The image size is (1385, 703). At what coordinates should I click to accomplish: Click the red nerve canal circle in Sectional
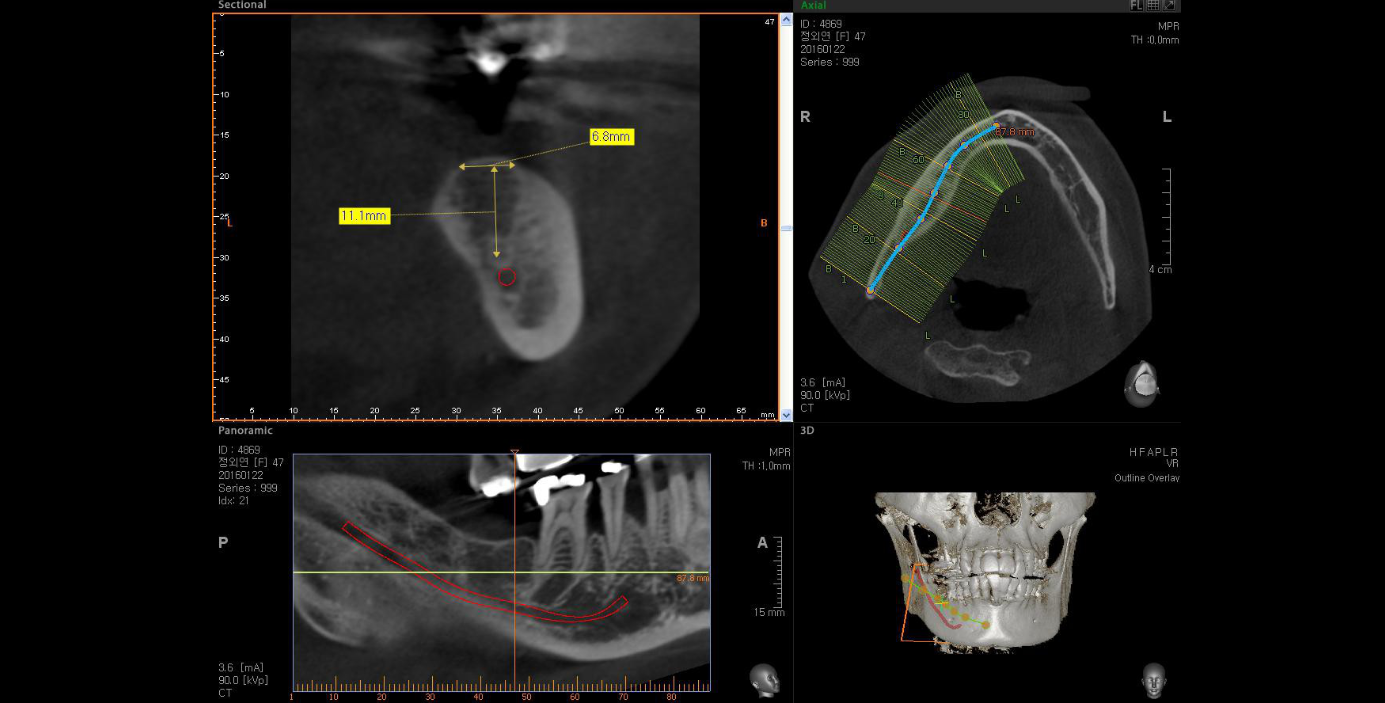tap(507, 277)
